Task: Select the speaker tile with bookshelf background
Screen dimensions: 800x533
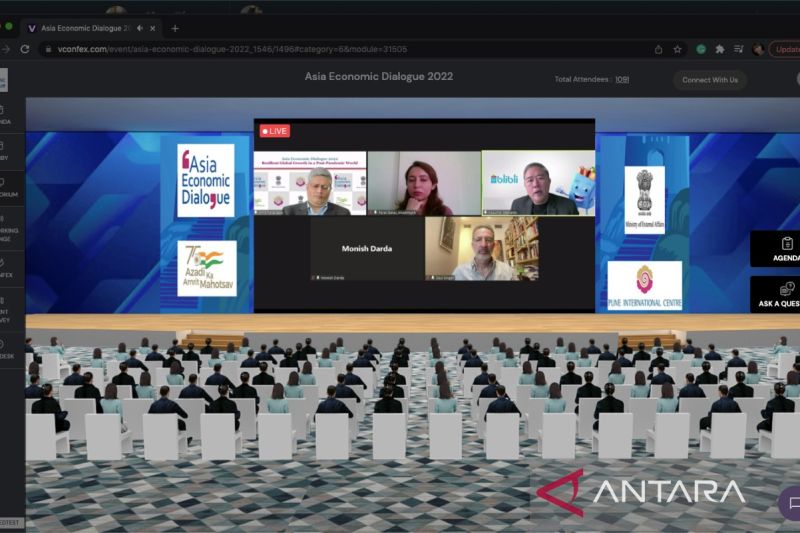Action: tap(481, 249)
